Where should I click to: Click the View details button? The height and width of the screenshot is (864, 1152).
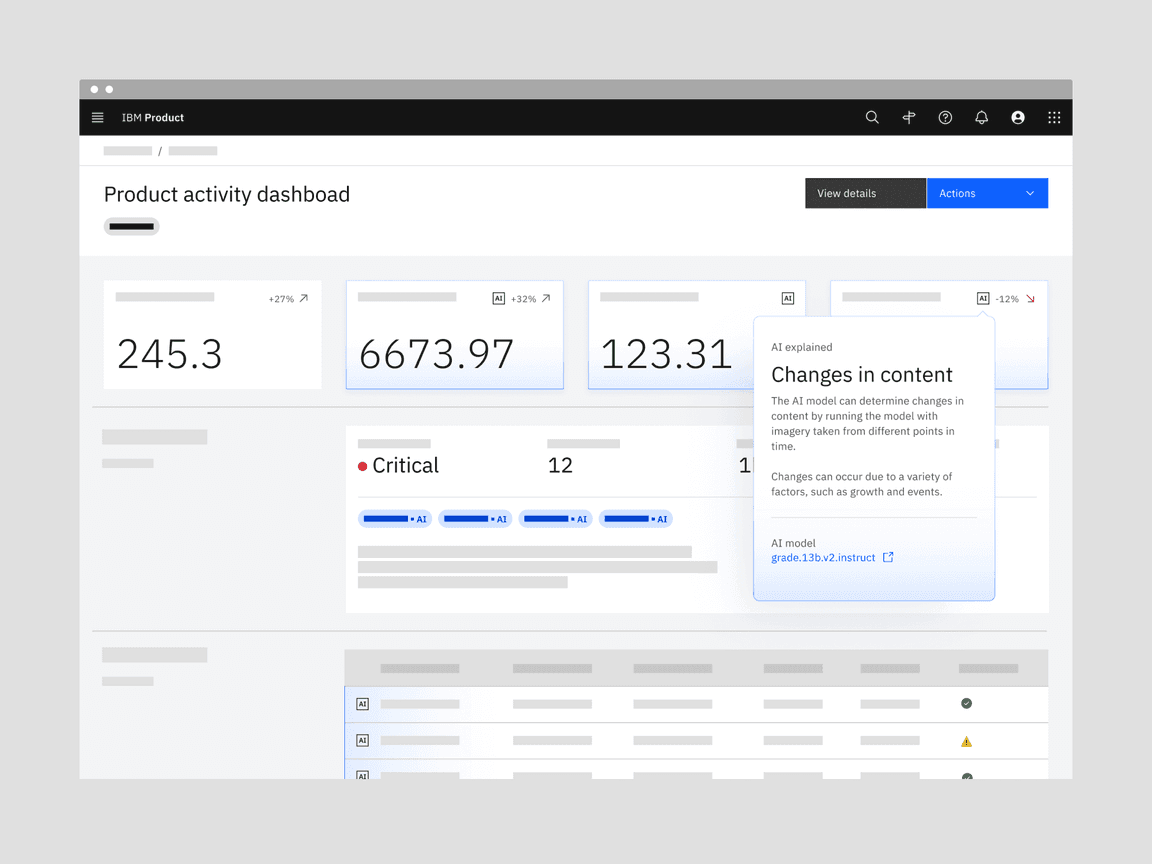(x=865, y=193)
